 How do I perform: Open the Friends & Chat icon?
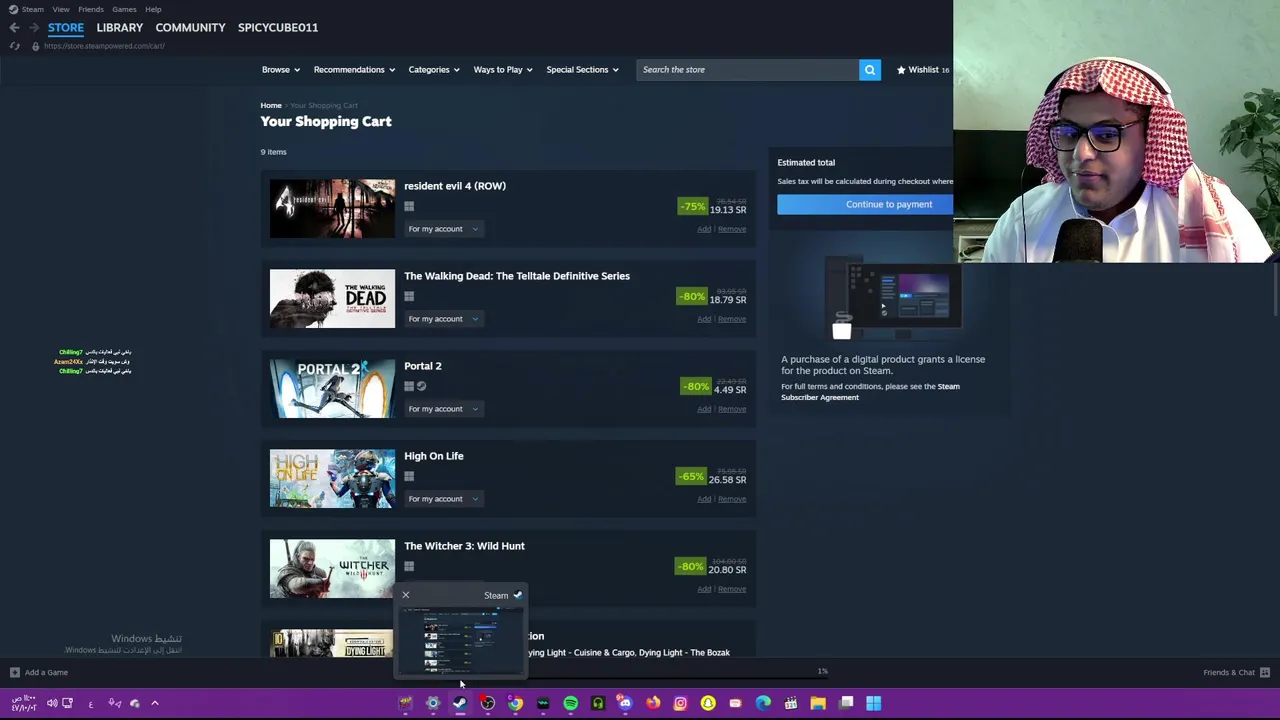[x=1265, y=673]
